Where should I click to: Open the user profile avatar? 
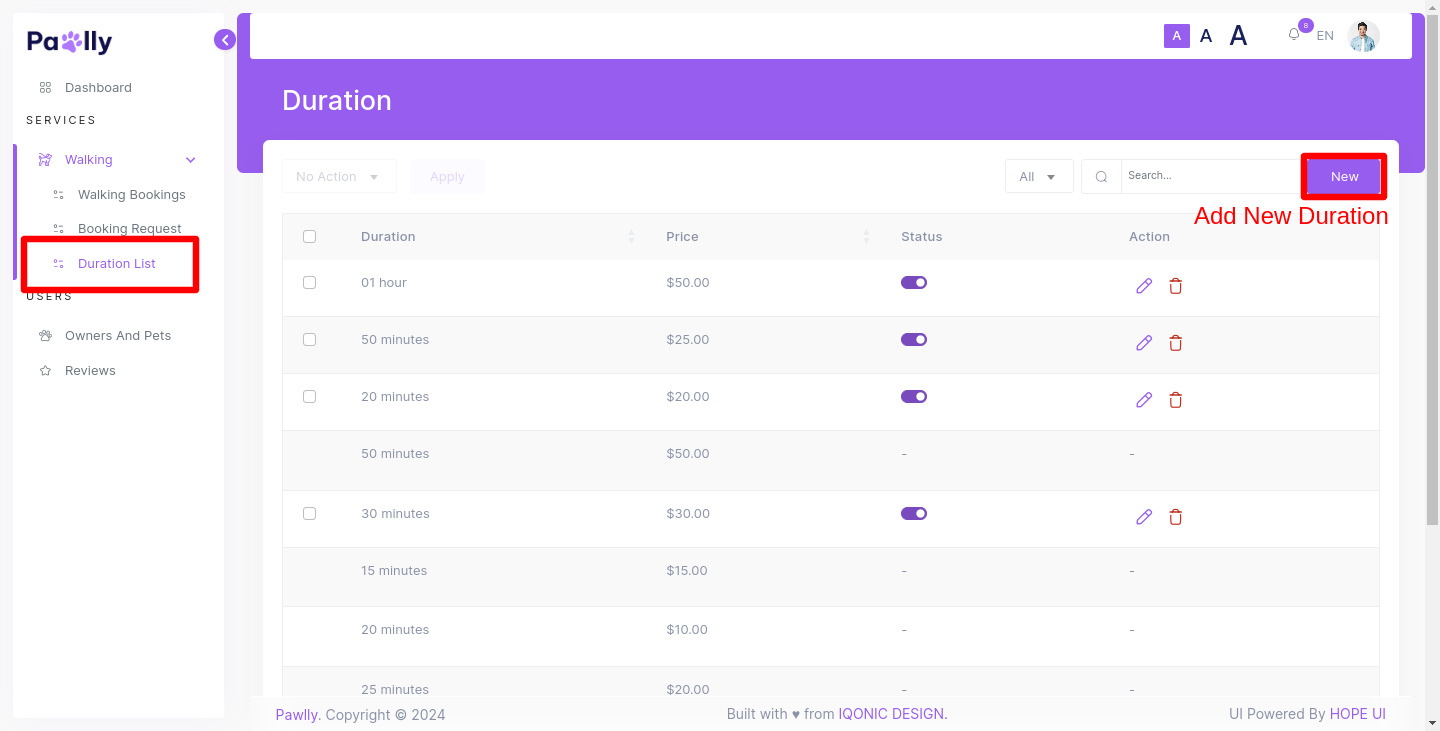(1363, 36)
